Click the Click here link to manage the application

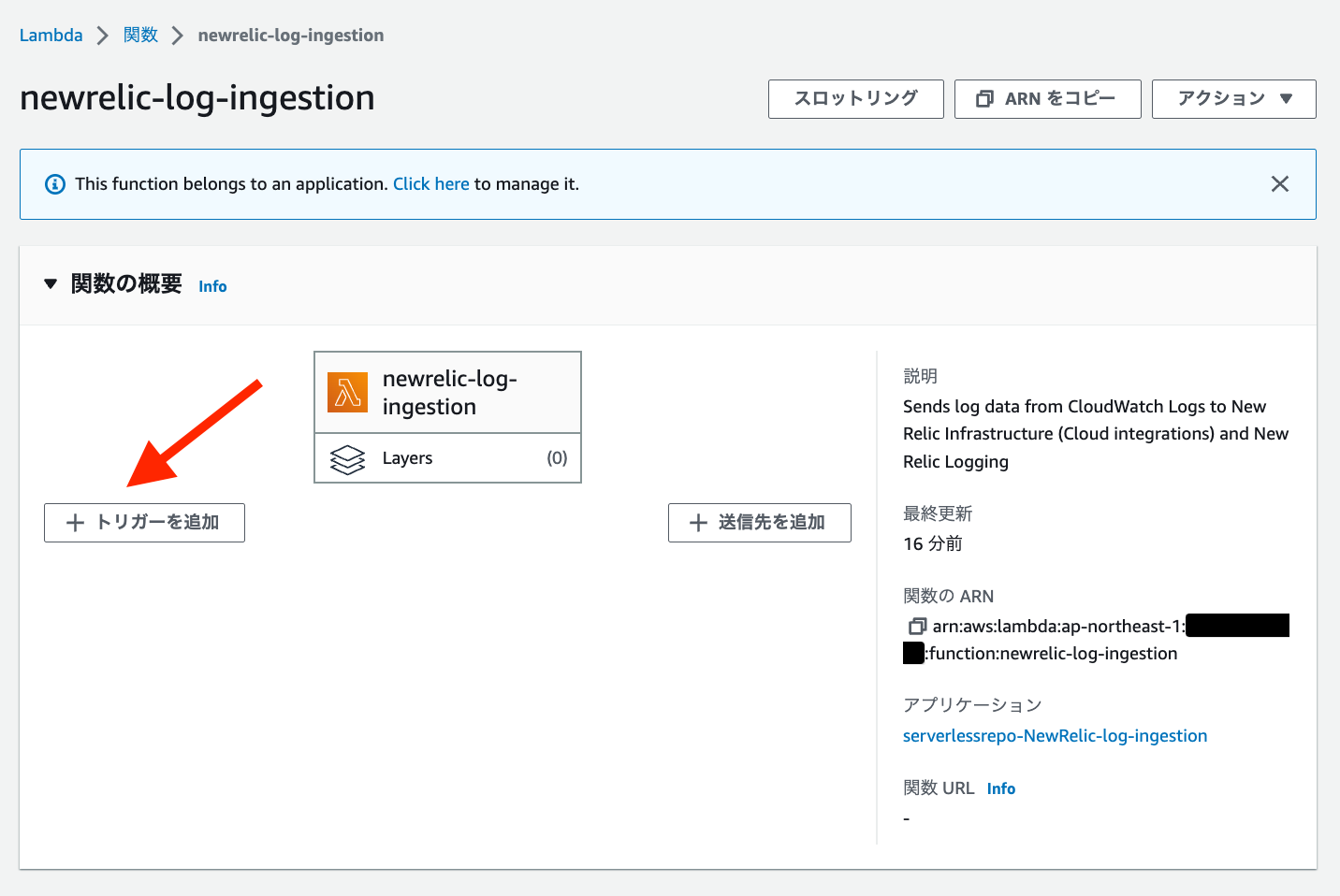430,183
